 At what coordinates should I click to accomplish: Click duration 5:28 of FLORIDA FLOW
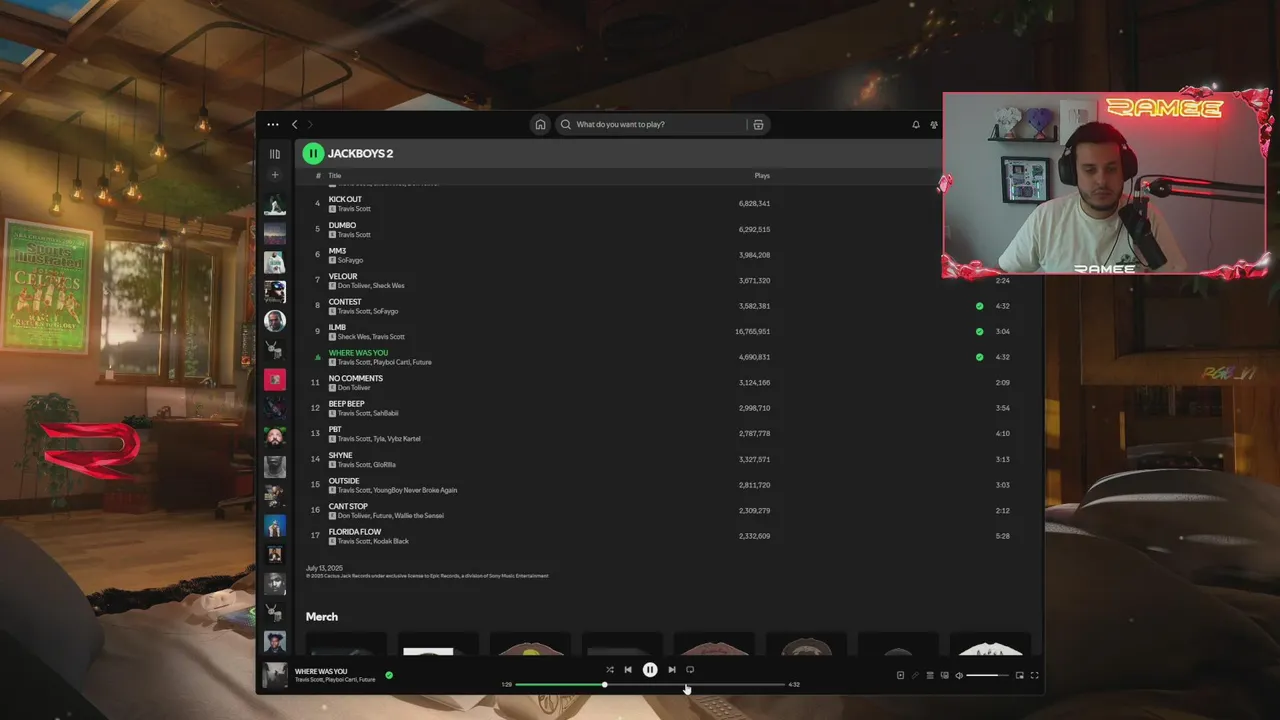tap(1002, 536)
